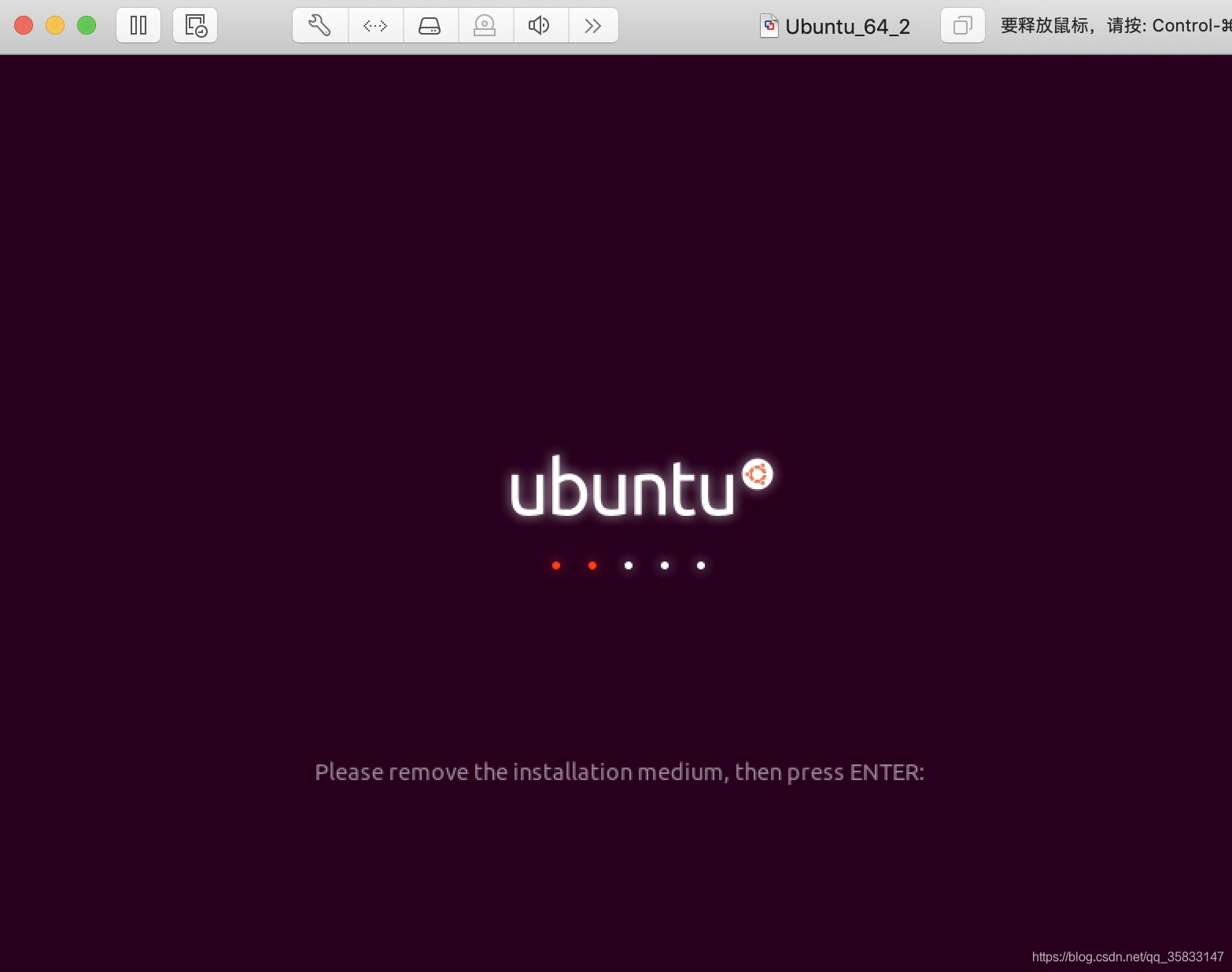
Task: Pause the virtual machine
Action: click(x=138, y=25)
